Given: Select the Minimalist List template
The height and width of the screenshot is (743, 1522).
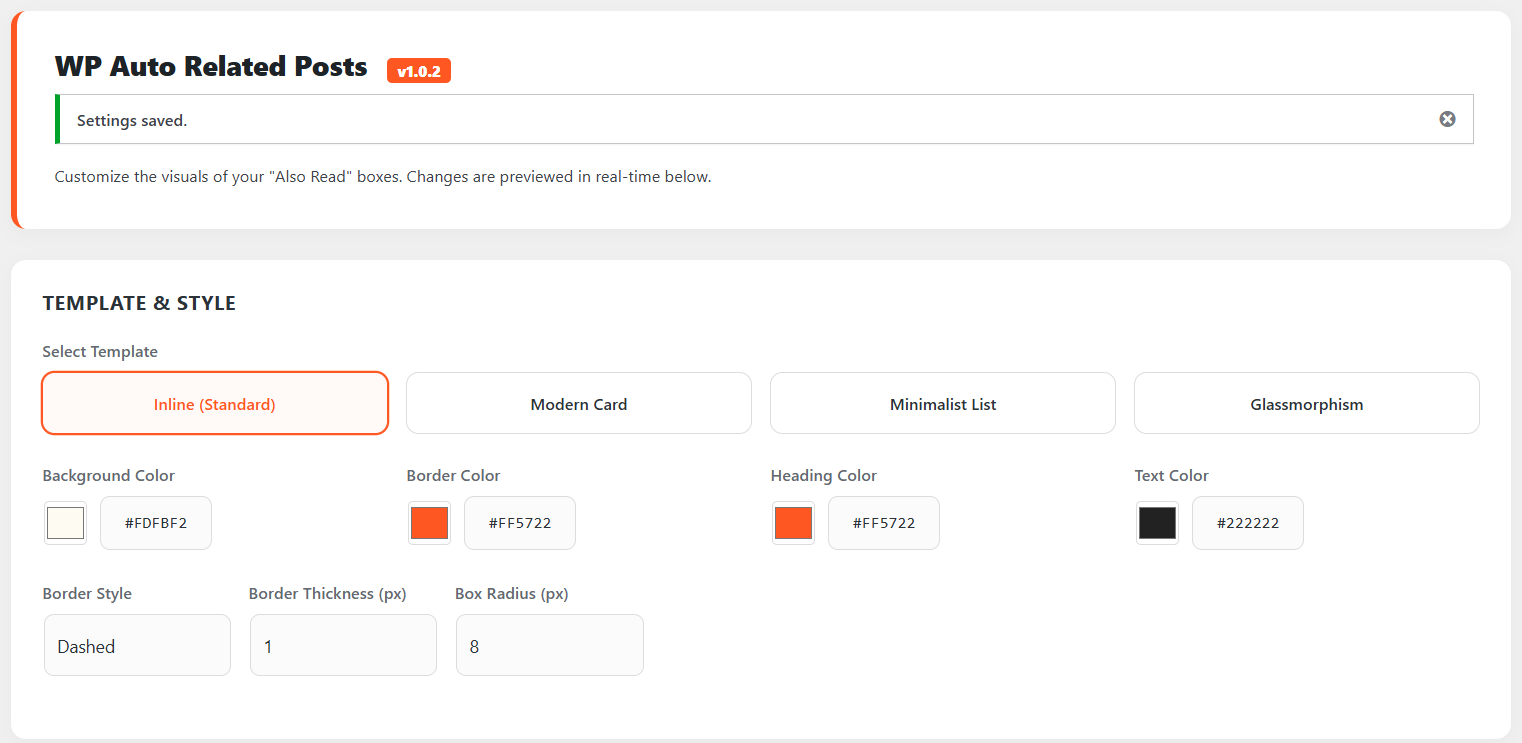Looking at the screenshot, I should [x=942, y=403].
